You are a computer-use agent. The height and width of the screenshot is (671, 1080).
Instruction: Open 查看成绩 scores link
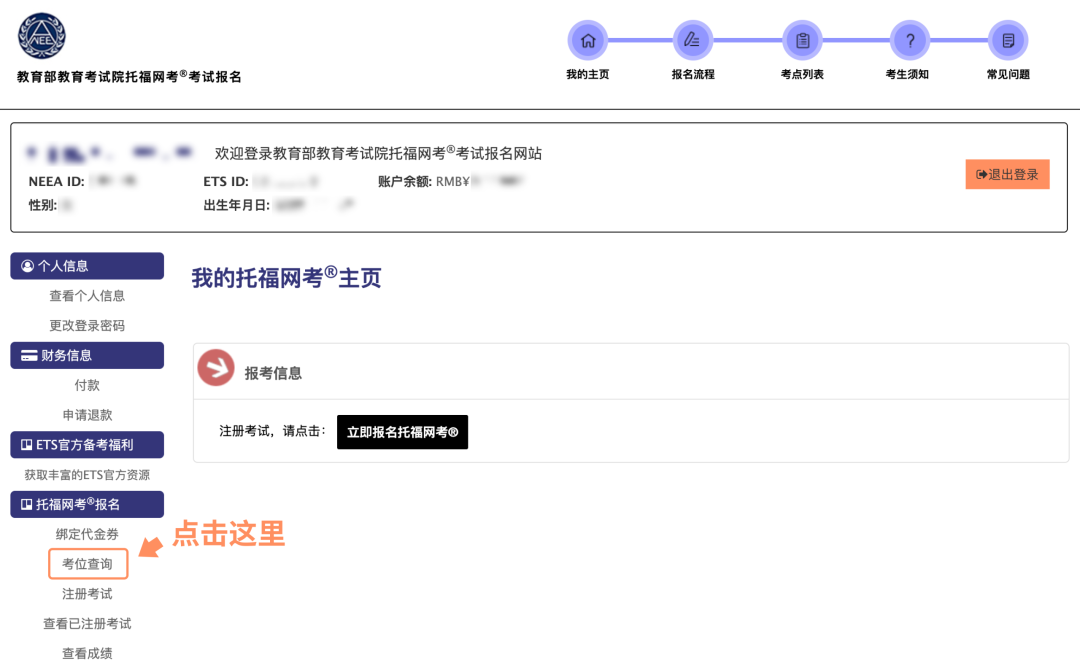coord(87,653)
